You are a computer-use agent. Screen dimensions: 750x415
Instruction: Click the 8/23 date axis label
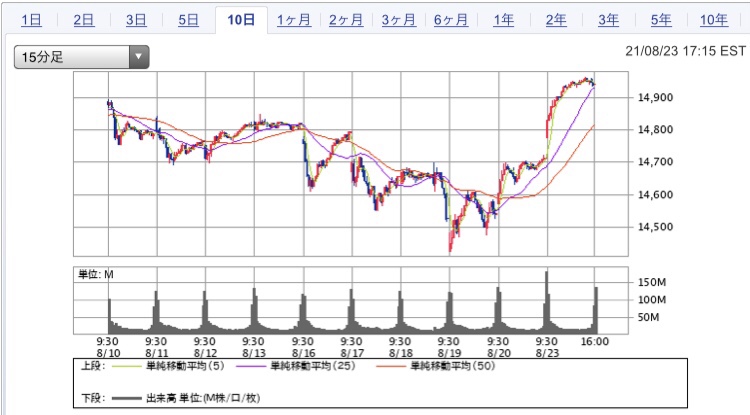click(547, 353)
